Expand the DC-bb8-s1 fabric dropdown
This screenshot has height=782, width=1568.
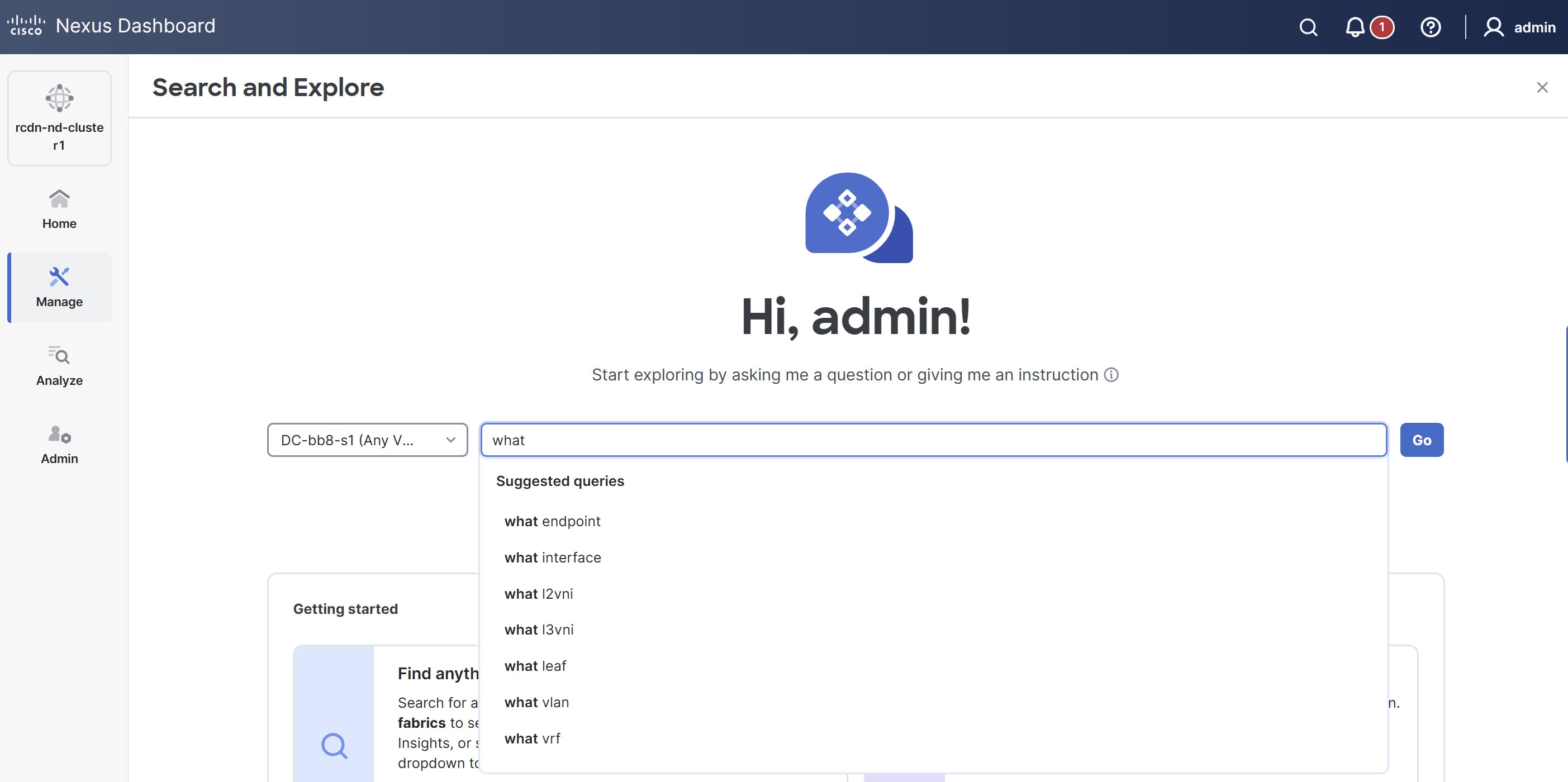tap(367, 440)
